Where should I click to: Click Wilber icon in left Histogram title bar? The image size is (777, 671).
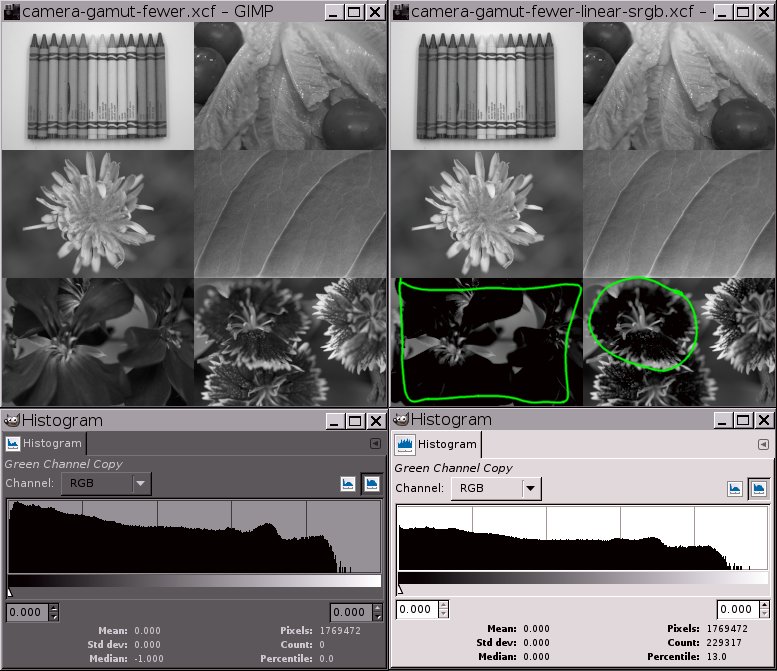(11, 420)
